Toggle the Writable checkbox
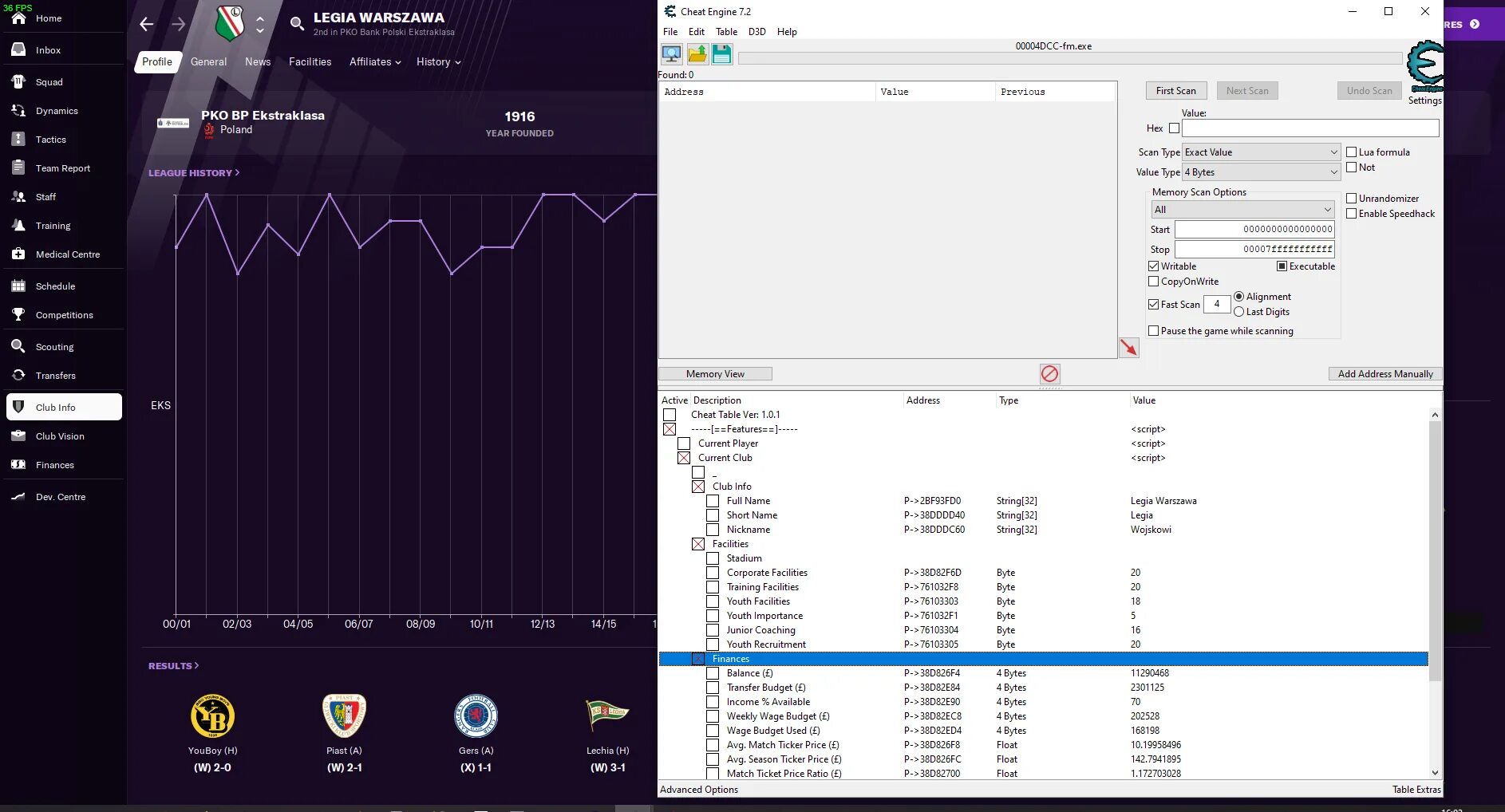Viewport: 1505px width, 812px height. coord(1153,266)
